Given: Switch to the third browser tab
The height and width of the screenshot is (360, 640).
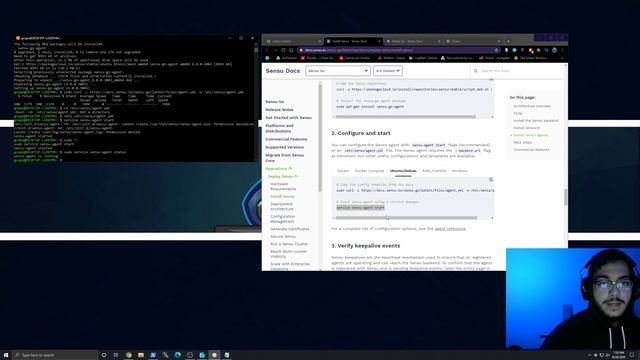Looking at the screenshot, I should (413, 41).
